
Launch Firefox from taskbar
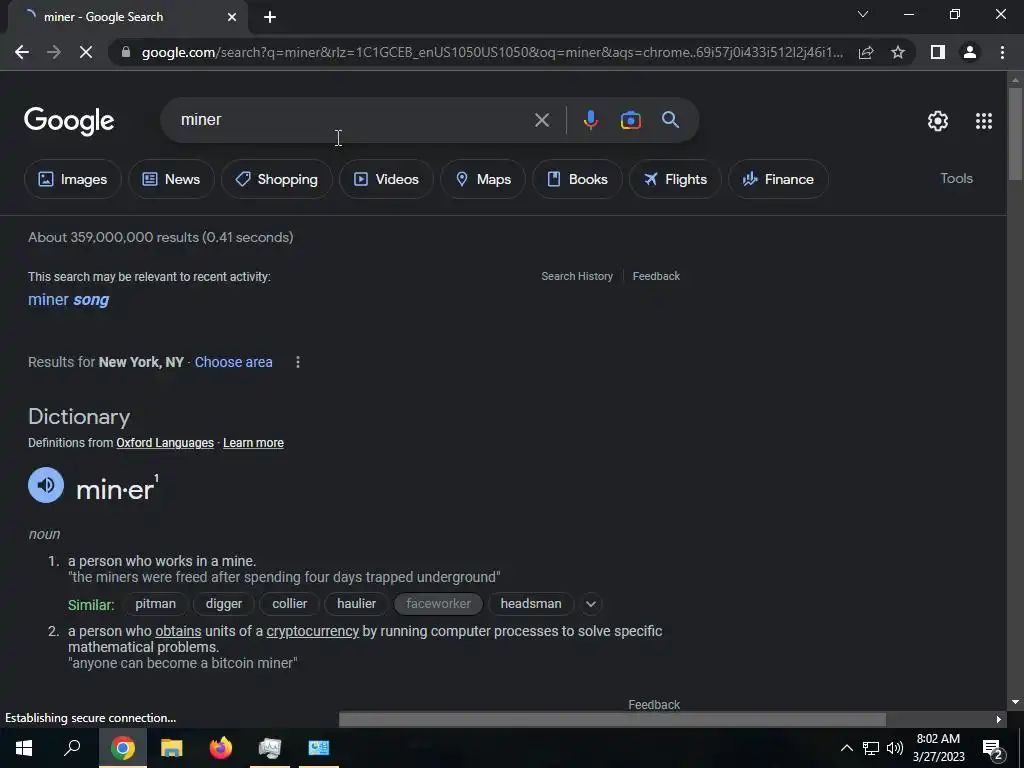pos(221,748)
